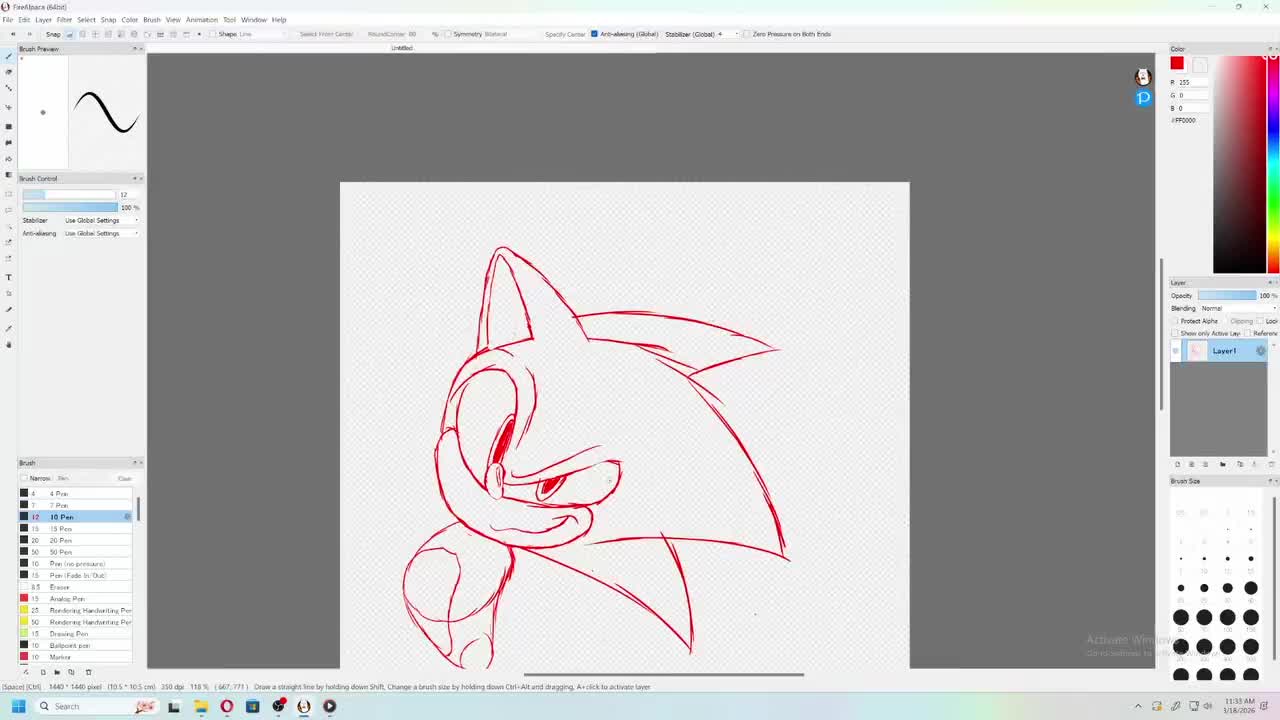Click the delete brush trash icon

coord(88,672)
